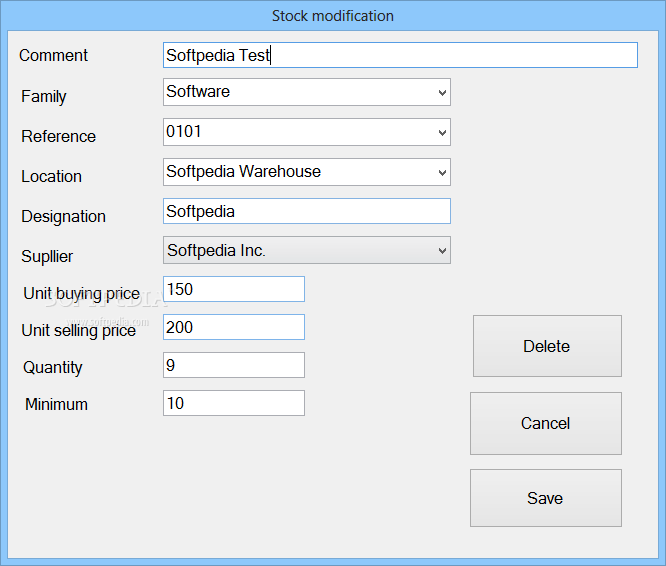Click the Cancel button
The image size is (666, 566).
[x=546, y=423]
